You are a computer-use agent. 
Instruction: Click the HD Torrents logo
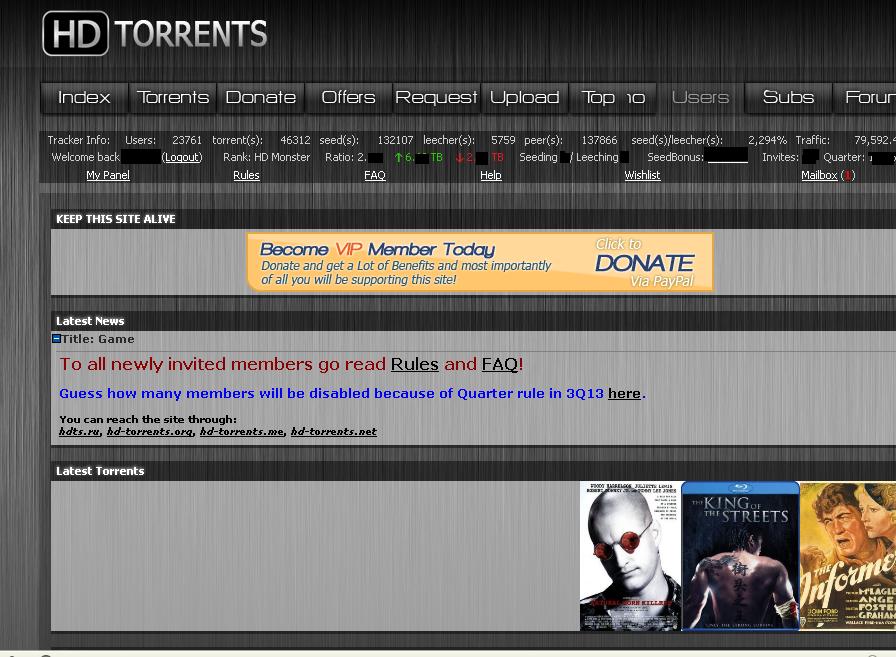(x=155, y=33)
